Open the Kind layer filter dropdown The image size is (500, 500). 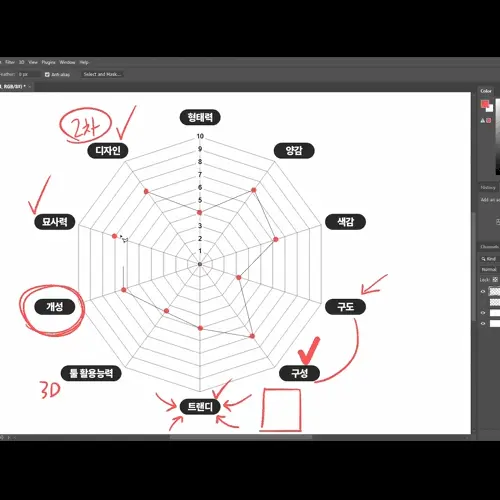pyautogui.click(x=489, y=259)
